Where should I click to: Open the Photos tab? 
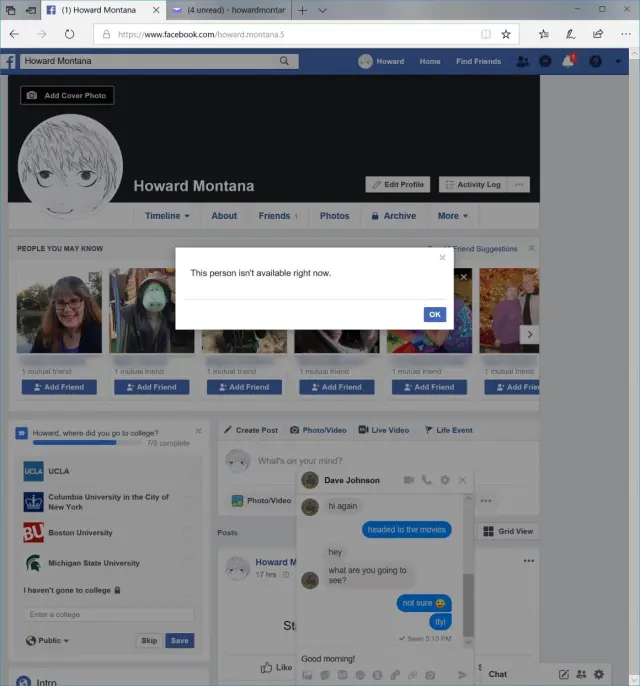pyautogui.click(x=334, y=216)
